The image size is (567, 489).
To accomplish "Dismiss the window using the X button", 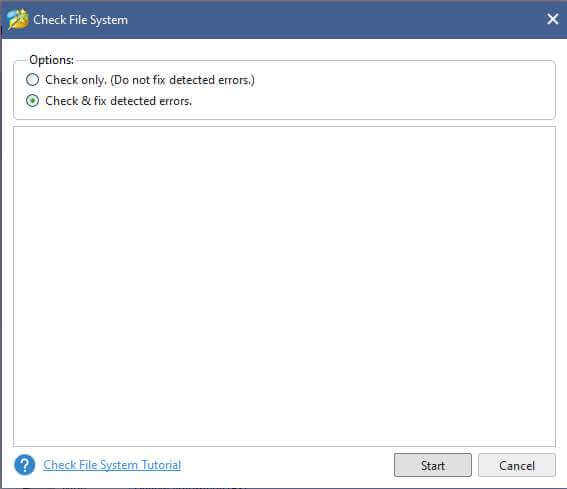I will [552, 19].
